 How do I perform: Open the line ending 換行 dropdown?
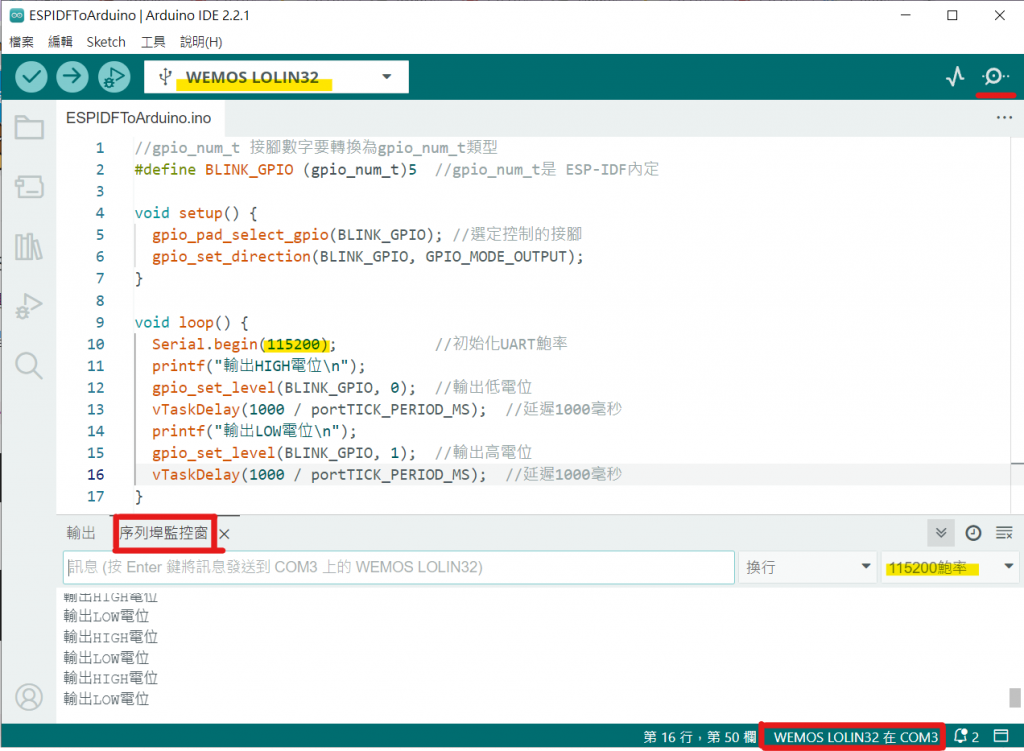pos(807,567)
